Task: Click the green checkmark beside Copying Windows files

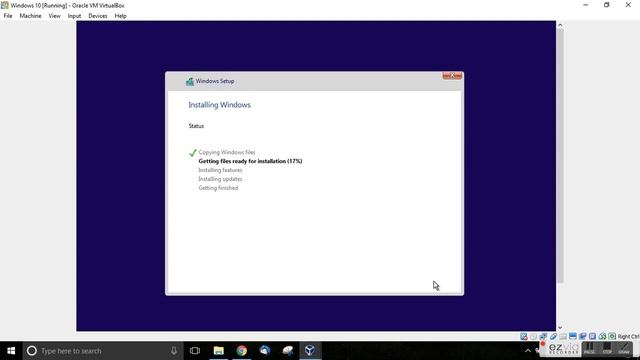Action: pyautogui.click(x=192, y=153)
